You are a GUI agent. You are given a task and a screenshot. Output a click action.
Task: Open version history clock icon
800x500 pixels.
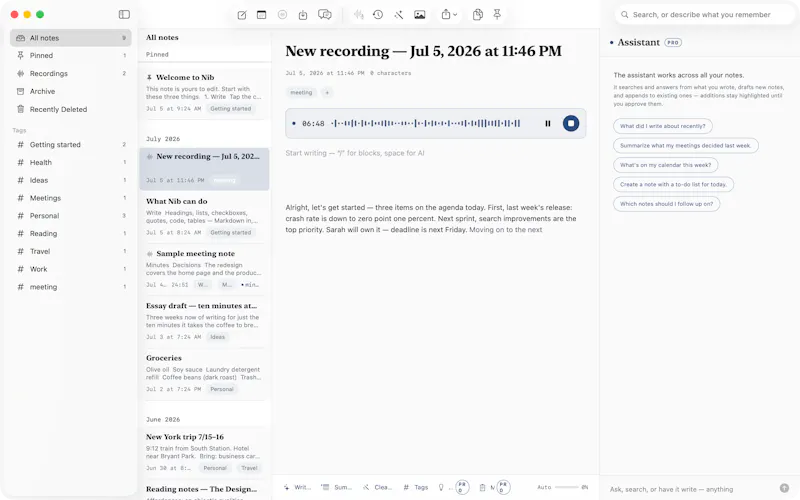point(378,15)
